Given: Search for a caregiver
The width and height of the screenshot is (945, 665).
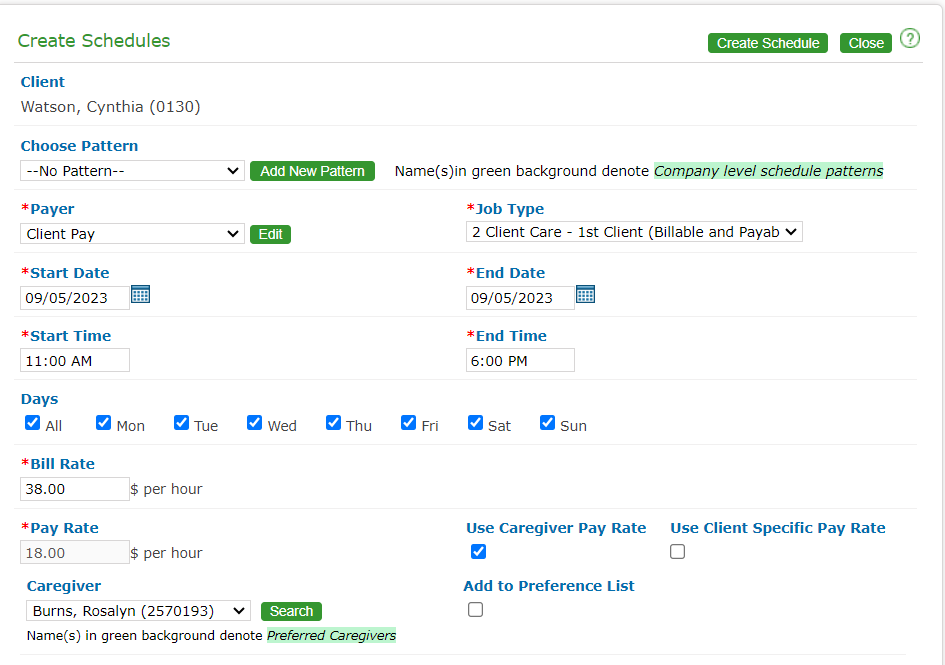Looking at the screenshot, I should [291, 611].
